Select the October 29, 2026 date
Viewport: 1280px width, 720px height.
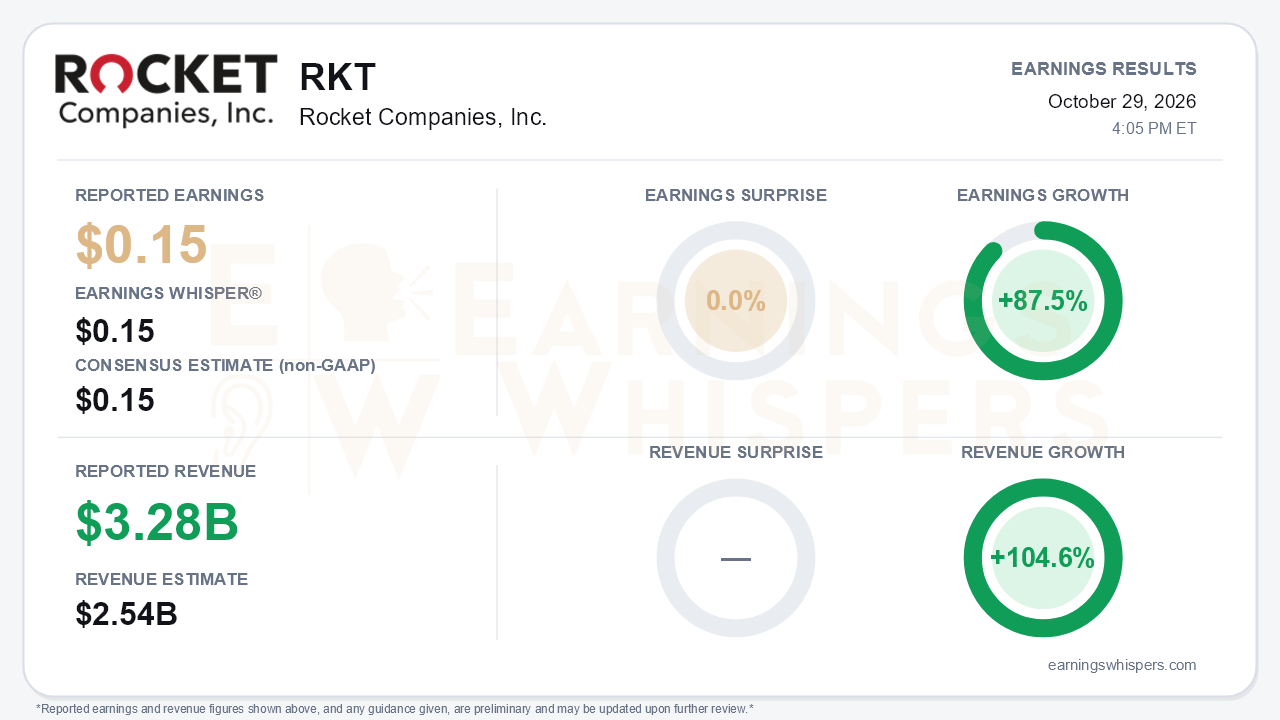pyautogui.click(x=1122, y=101)
